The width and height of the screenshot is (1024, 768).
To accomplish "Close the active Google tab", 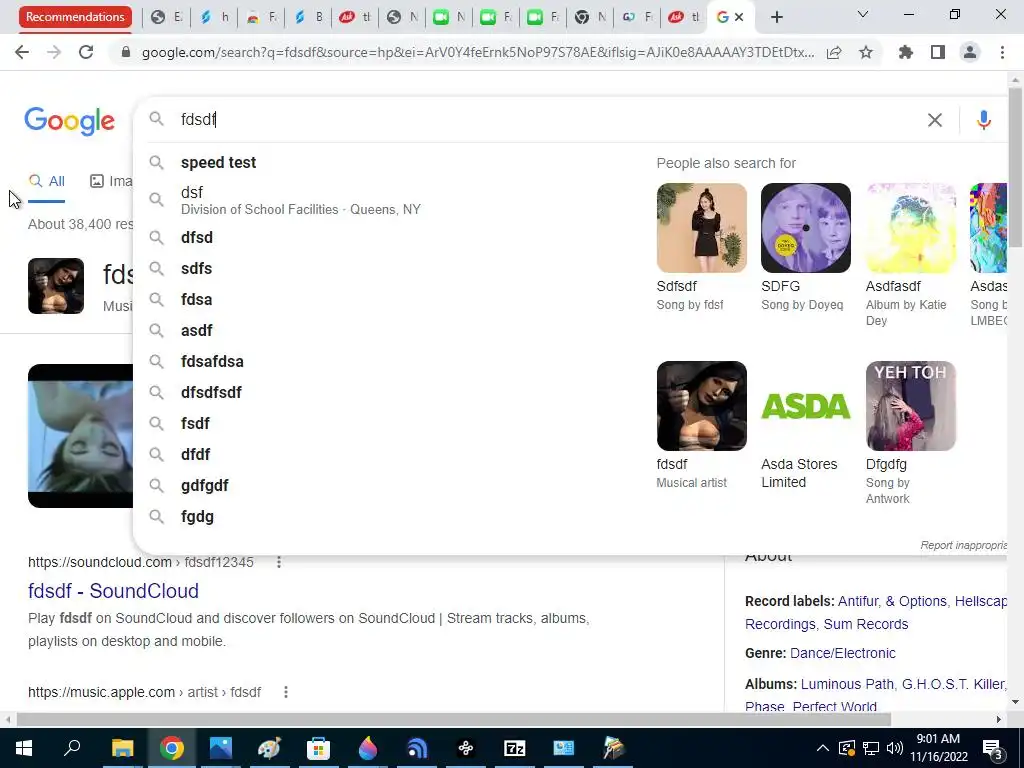I will 739,17.
